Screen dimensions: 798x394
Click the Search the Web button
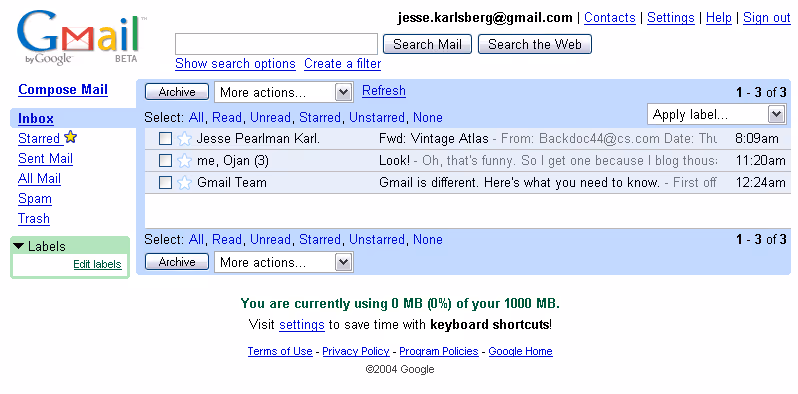pos(535,44)
